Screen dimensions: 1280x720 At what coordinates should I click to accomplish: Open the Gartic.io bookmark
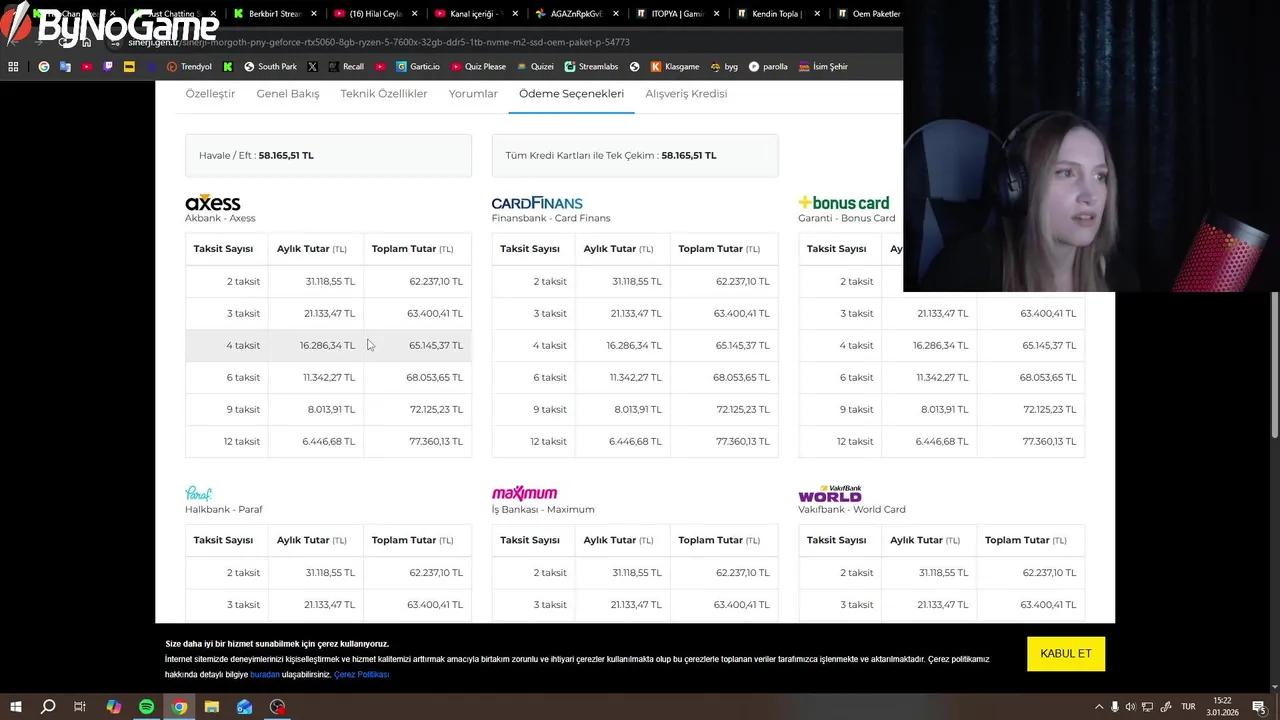(417, 67)
